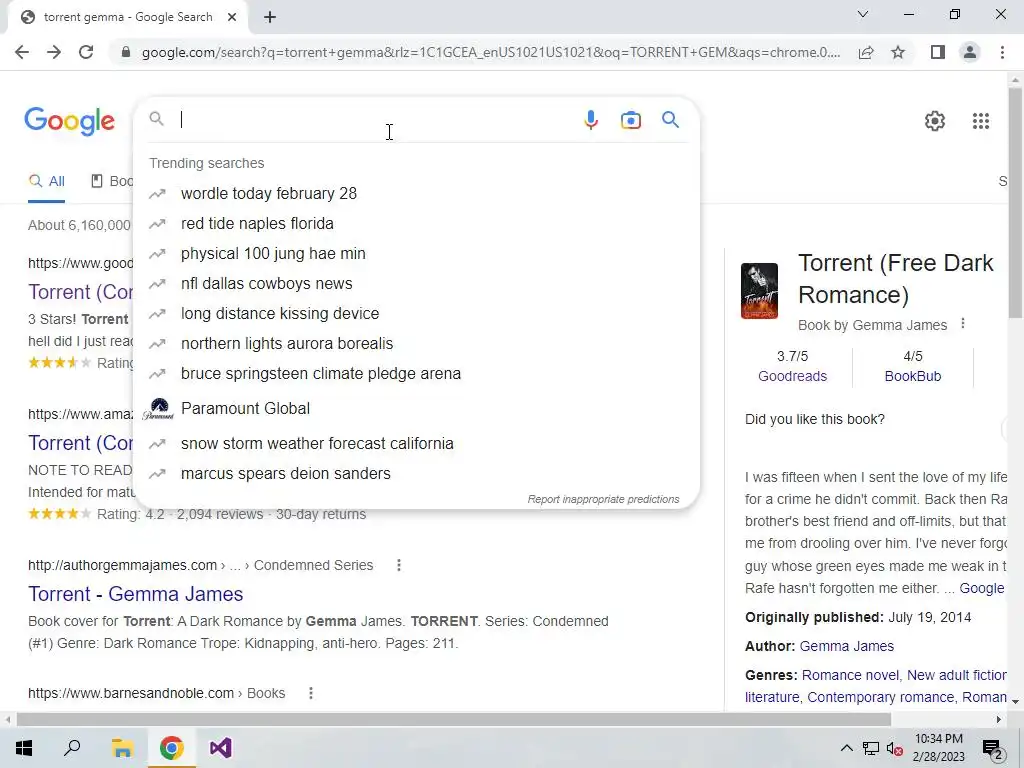Click the address bar URL
Image resolution: width=1024 pixels, height=768 pixels.
tap(491, 52)
